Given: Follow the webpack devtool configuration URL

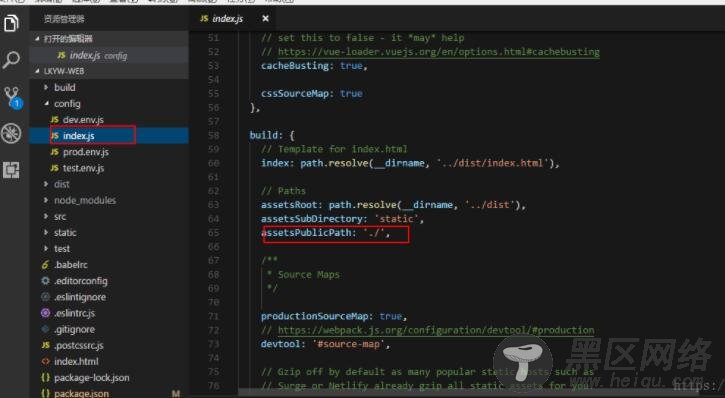Looking at the screenshot, I should tap(436, 330).
